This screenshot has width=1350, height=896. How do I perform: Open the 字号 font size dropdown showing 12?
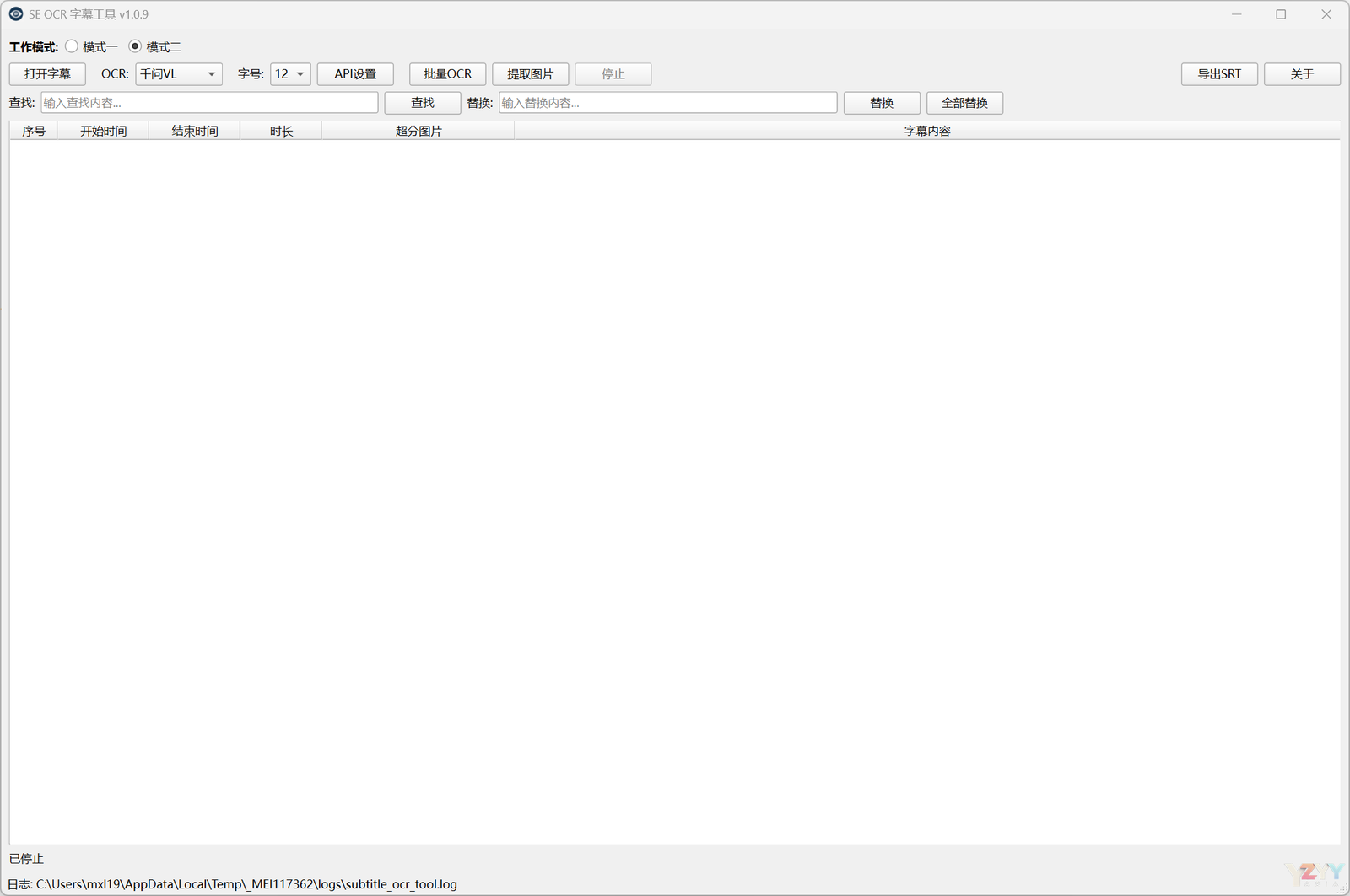290,74
